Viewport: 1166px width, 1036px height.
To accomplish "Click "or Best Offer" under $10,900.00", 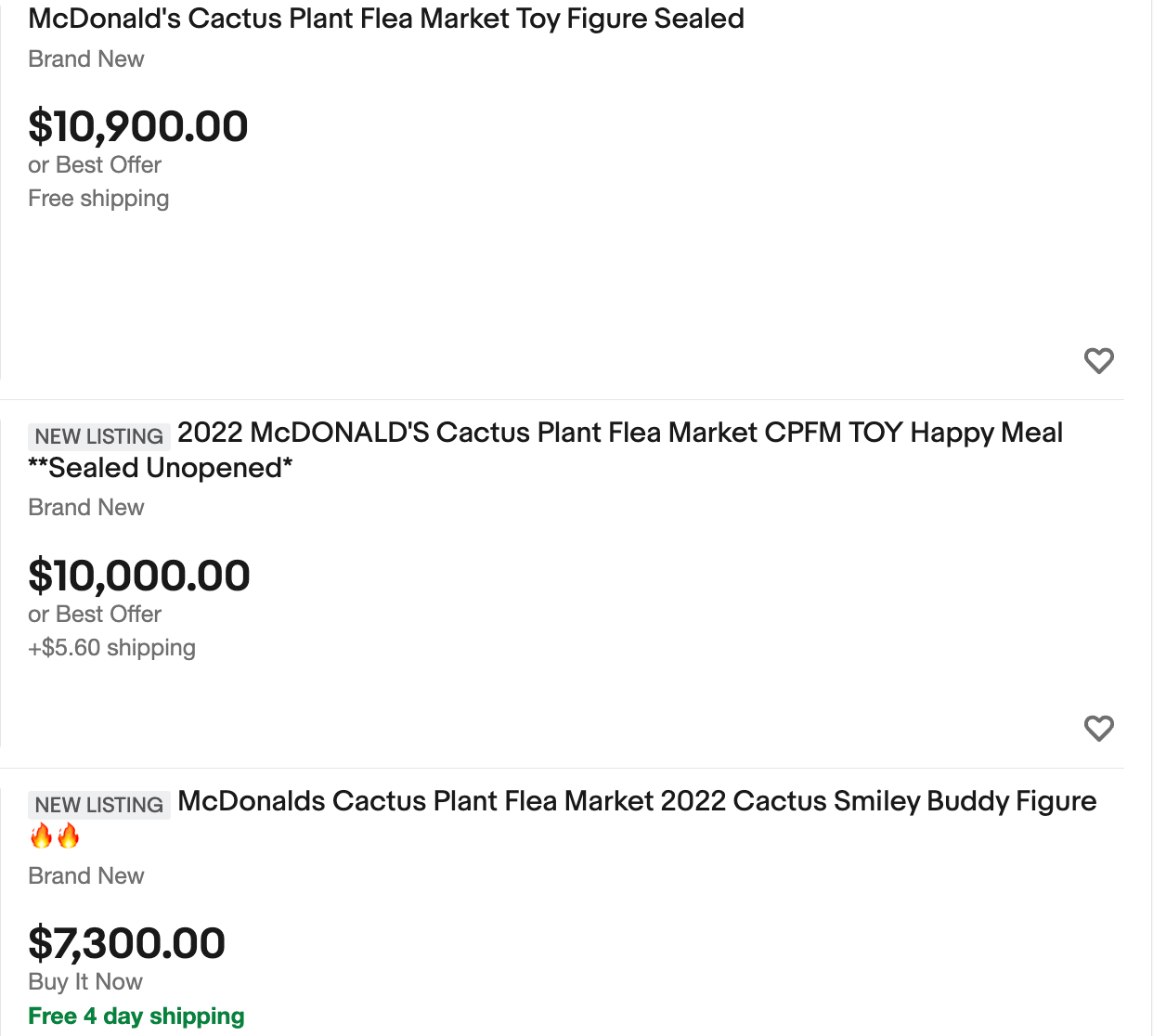I will pyautogui.click(x=95, y=165).
